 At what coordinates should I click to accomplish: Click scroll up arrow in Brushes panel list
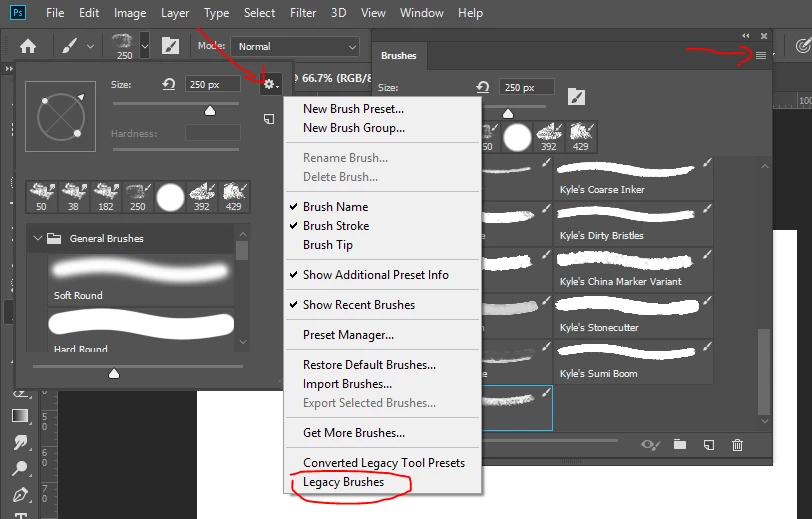[765, 167]
